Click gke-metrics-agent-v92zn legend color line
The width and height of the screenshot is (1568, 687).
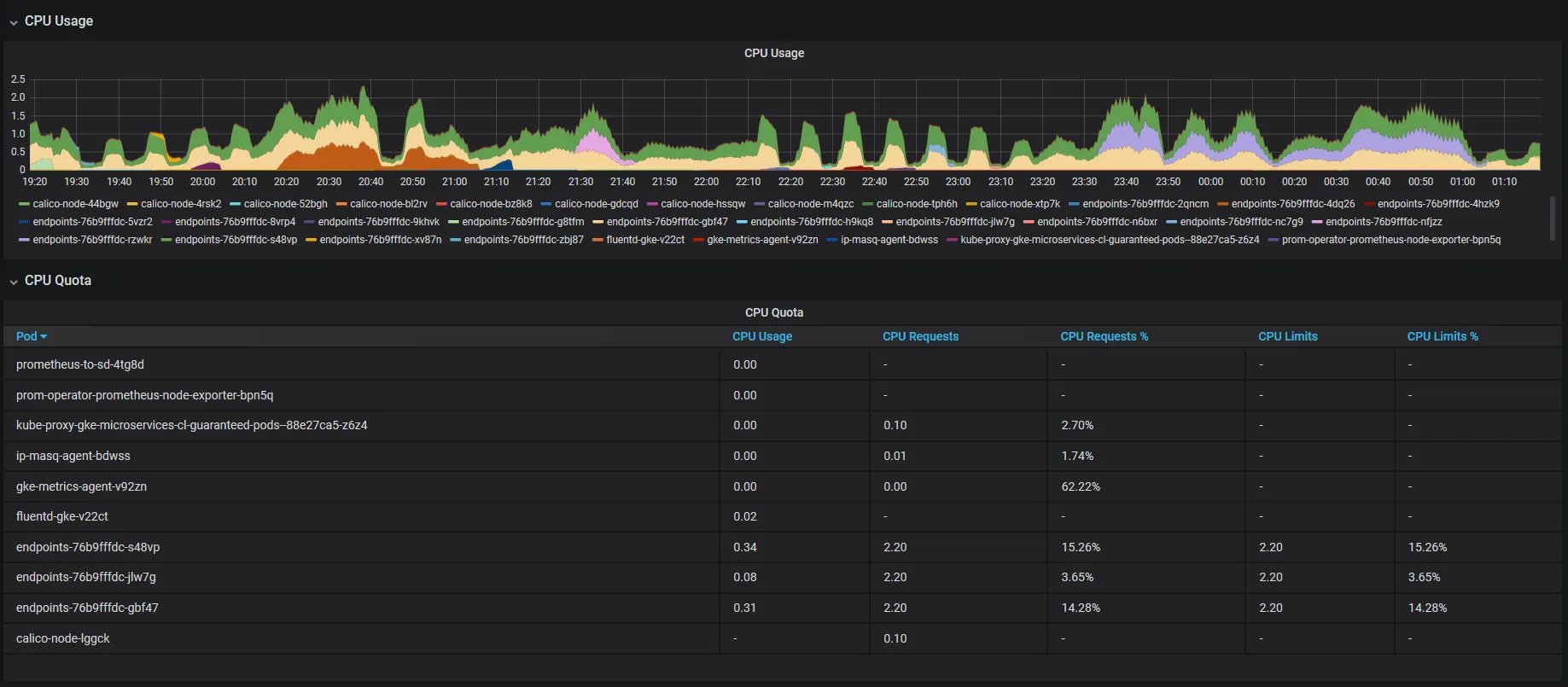pyautogui.click(x=699, y=241)
